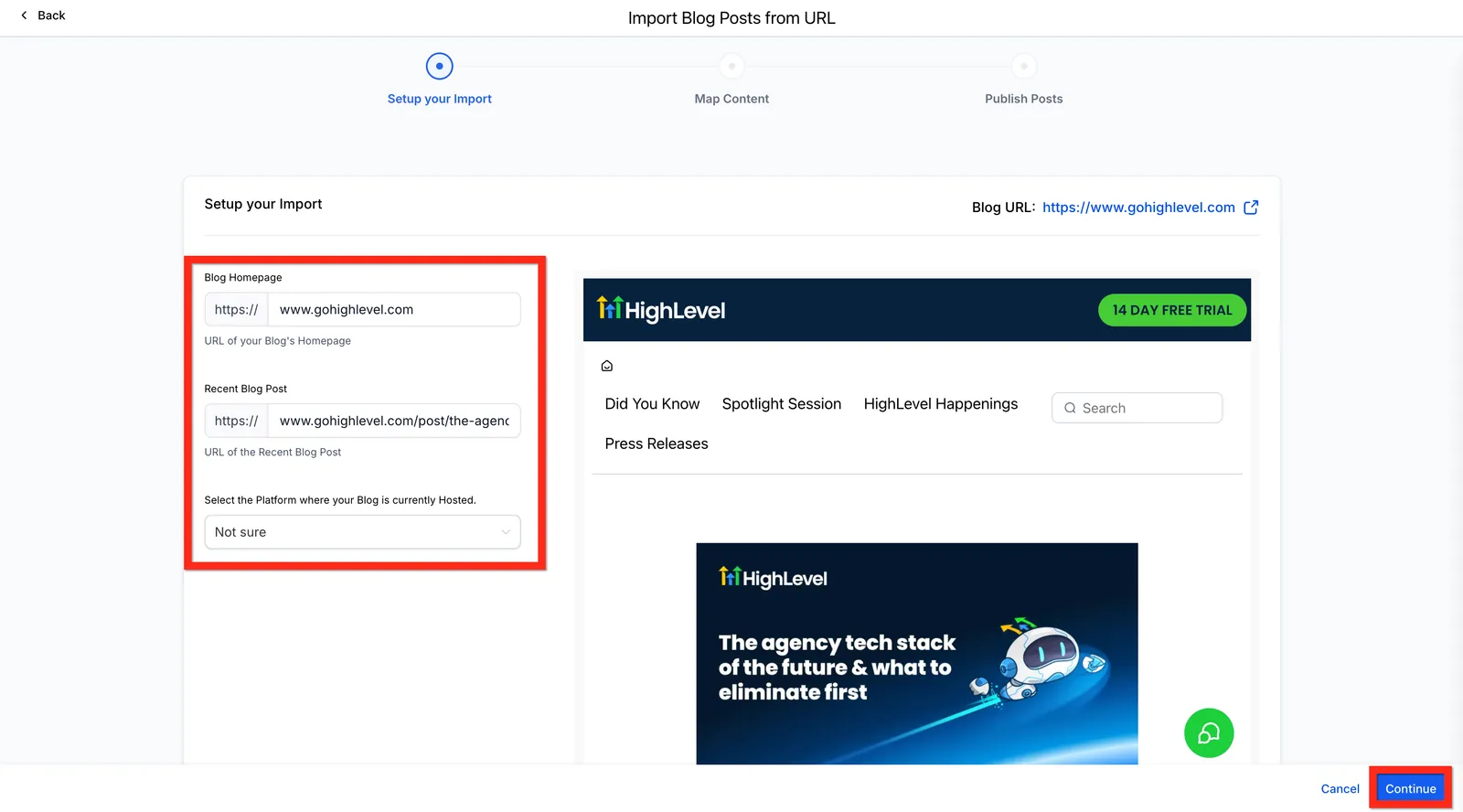
Task: Select the Map Content step circle
Action: pos(731,66)
